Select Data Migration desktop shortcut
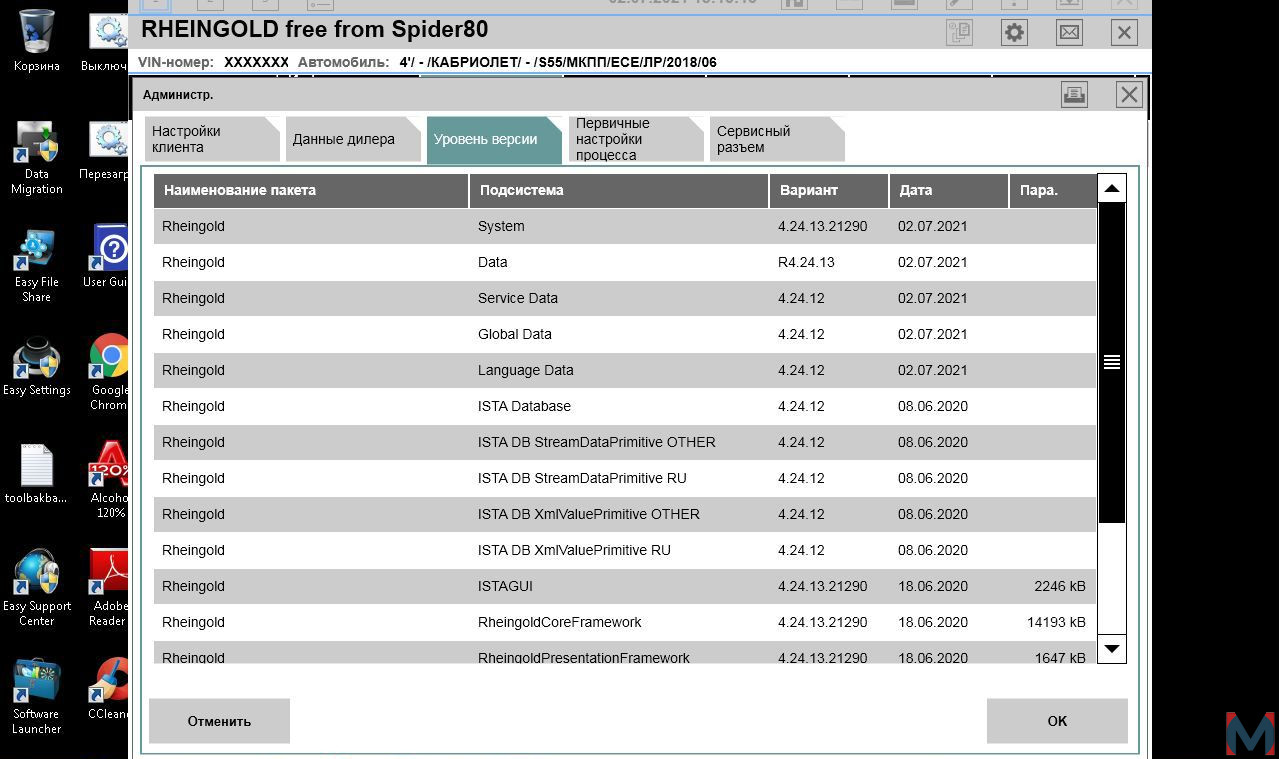Viewport: 1279px width, 759px height. (37, 158)
